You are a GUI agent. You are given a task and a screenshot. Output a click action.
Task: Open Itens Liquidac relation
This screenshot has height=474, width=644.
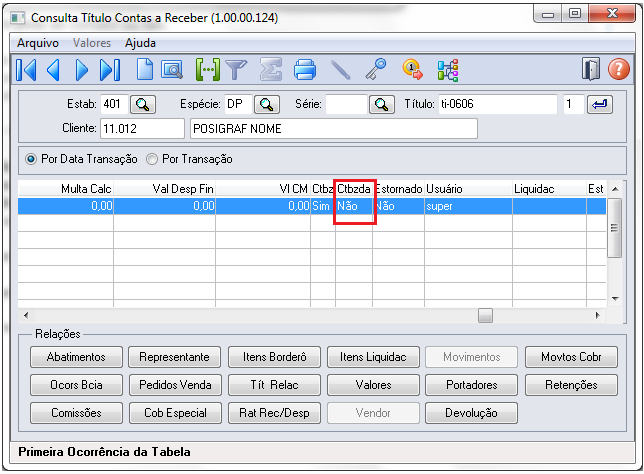373,357
